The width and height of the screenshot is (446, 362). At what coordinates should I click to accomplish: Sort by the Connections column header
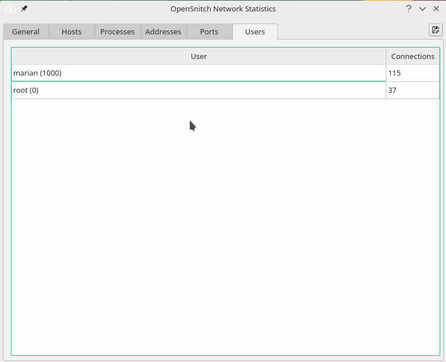413,57
